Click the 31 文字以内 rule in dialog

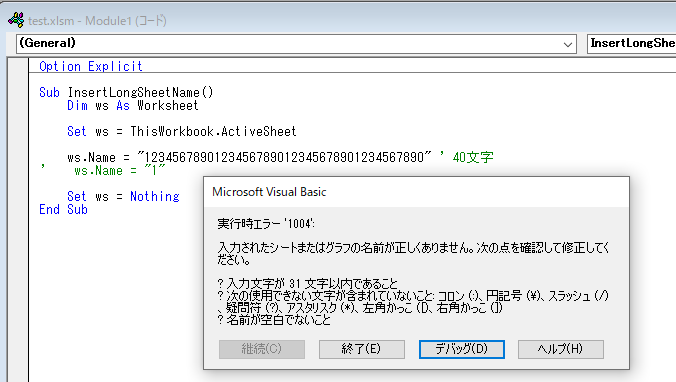click(307, 283)
